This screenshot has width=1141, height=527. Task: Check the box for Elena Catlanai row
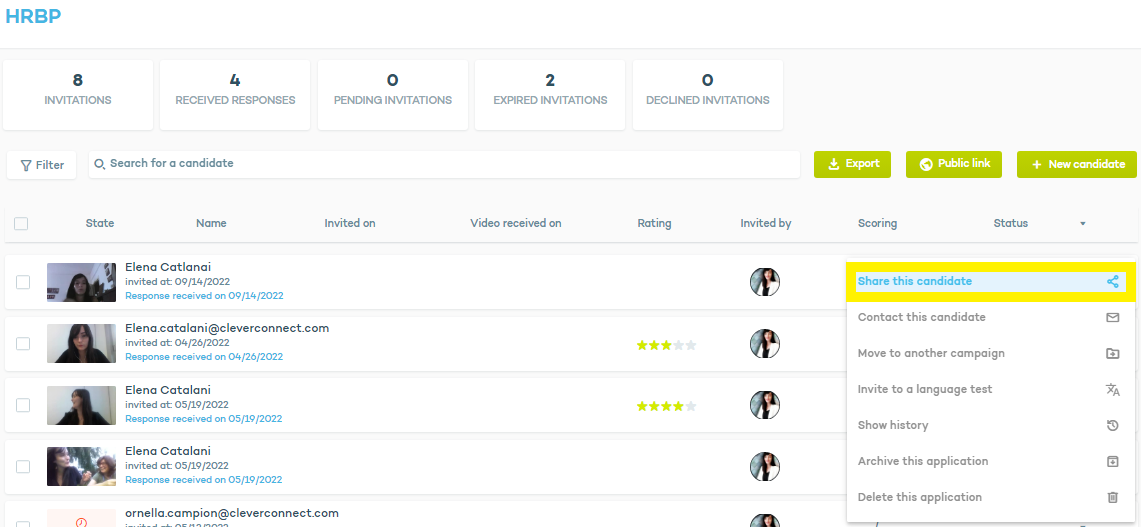[23, 282]
